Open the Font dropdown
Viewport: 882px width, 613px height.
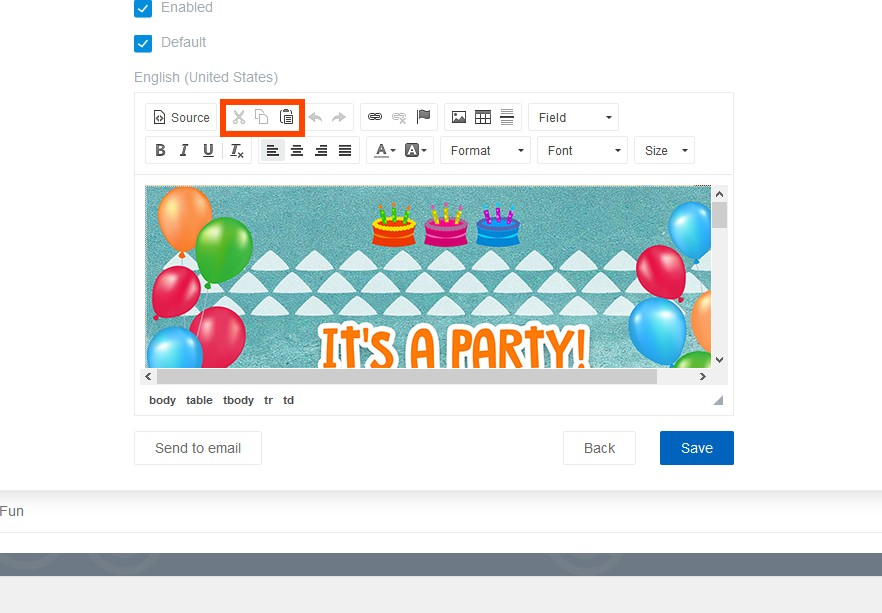[x=581, y=150]
